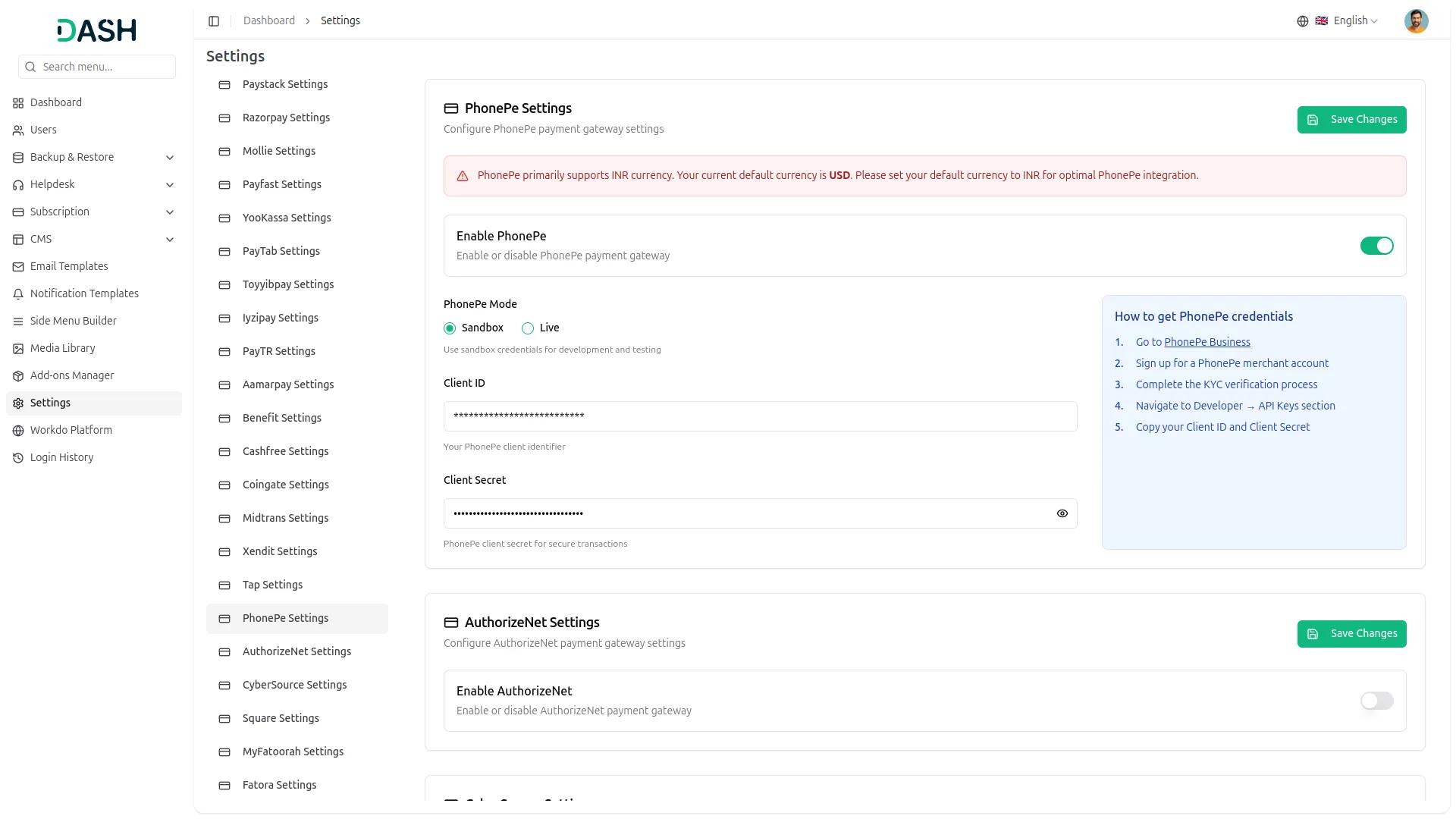
Task: Toggle the sidebar collapse icon
Action: point(214,21)
